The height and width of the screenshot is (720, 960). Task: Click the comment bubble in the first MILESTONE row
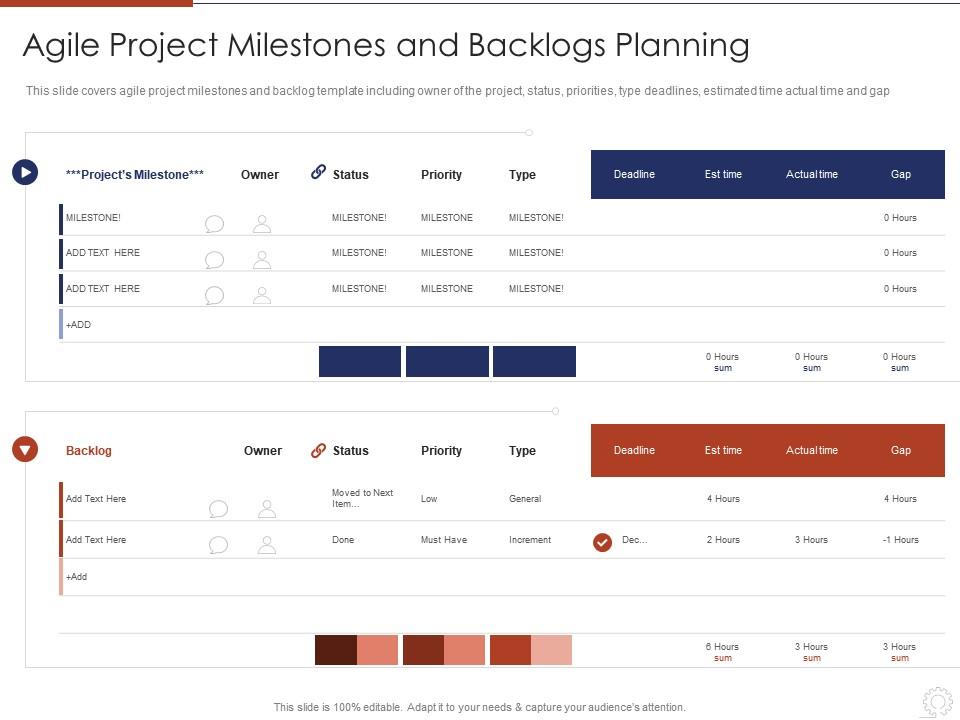click(214, 223)
